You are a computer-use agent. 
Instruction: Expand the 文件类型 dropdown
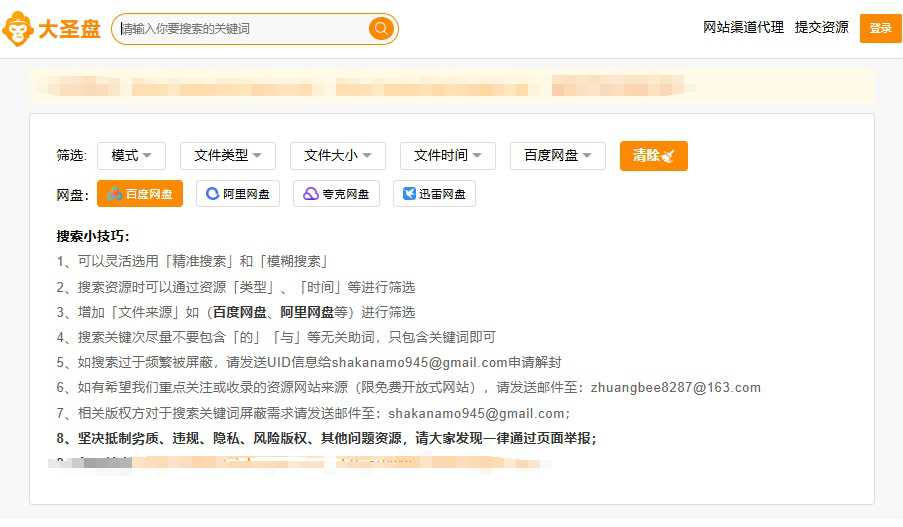(227, 156)
